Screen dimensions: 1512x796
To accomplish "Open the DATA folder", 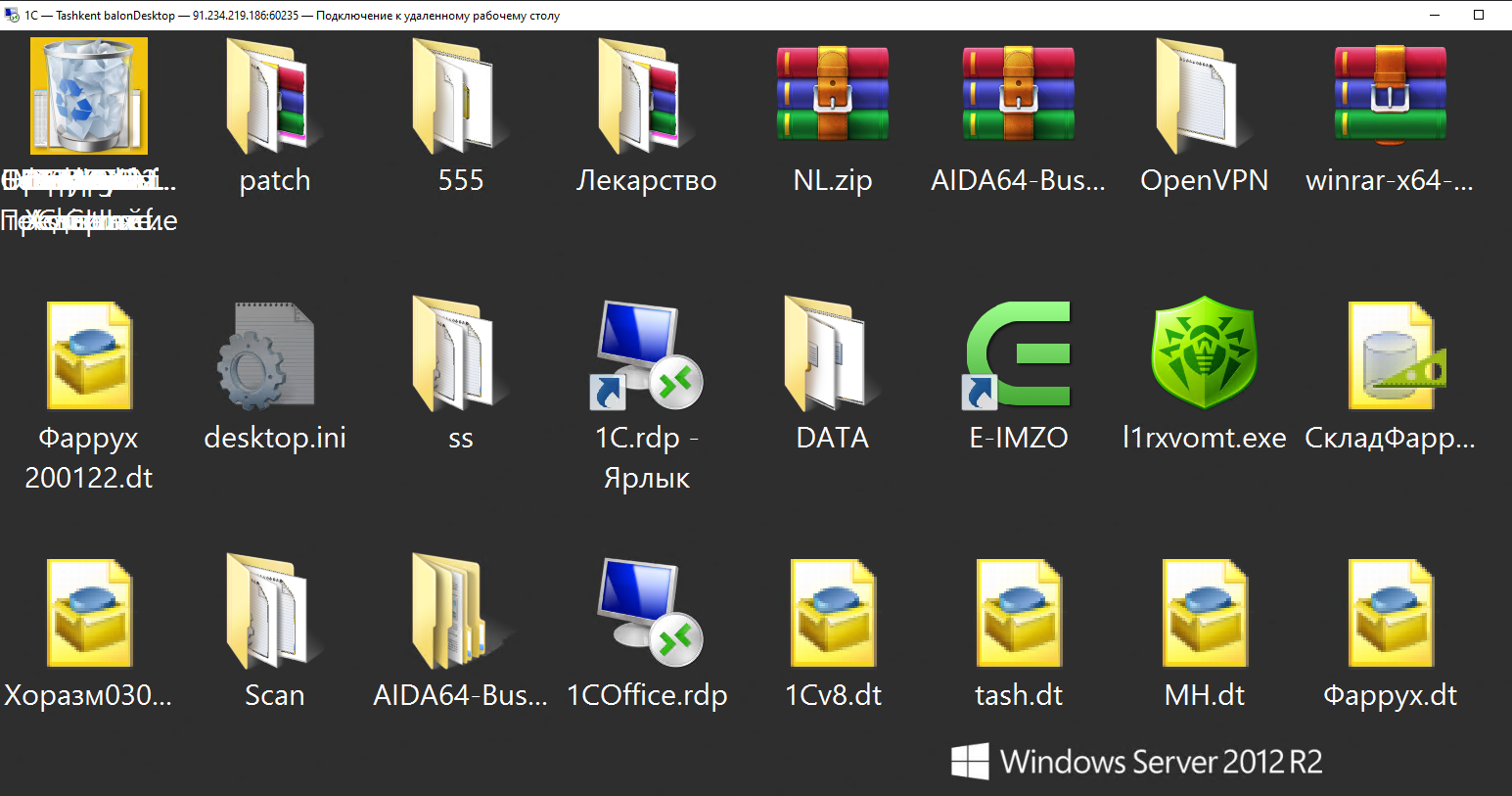I will point(833,354).
